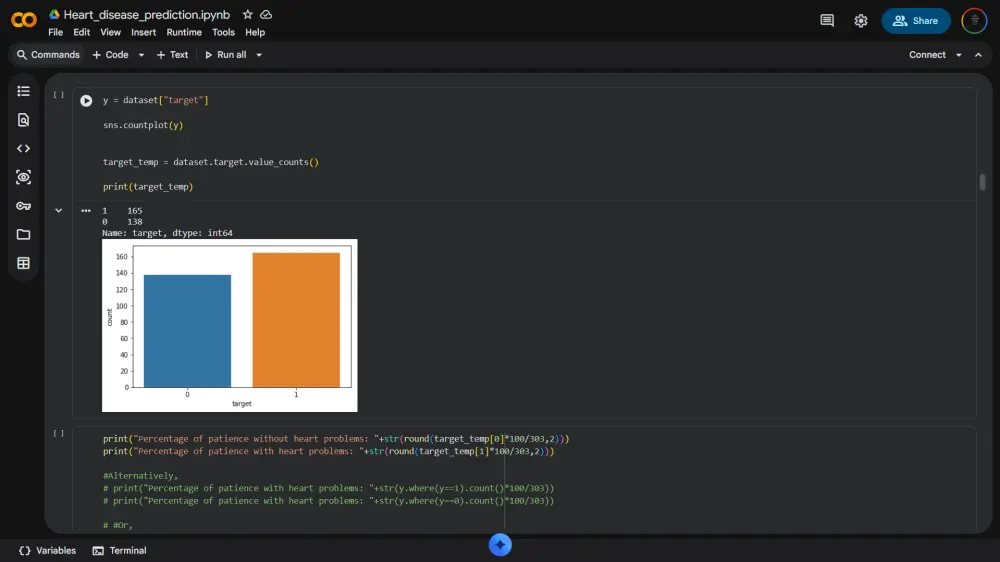Open the output actions three-dot menu
This screenshot has width=1000, height=562.
coord(86,211)
